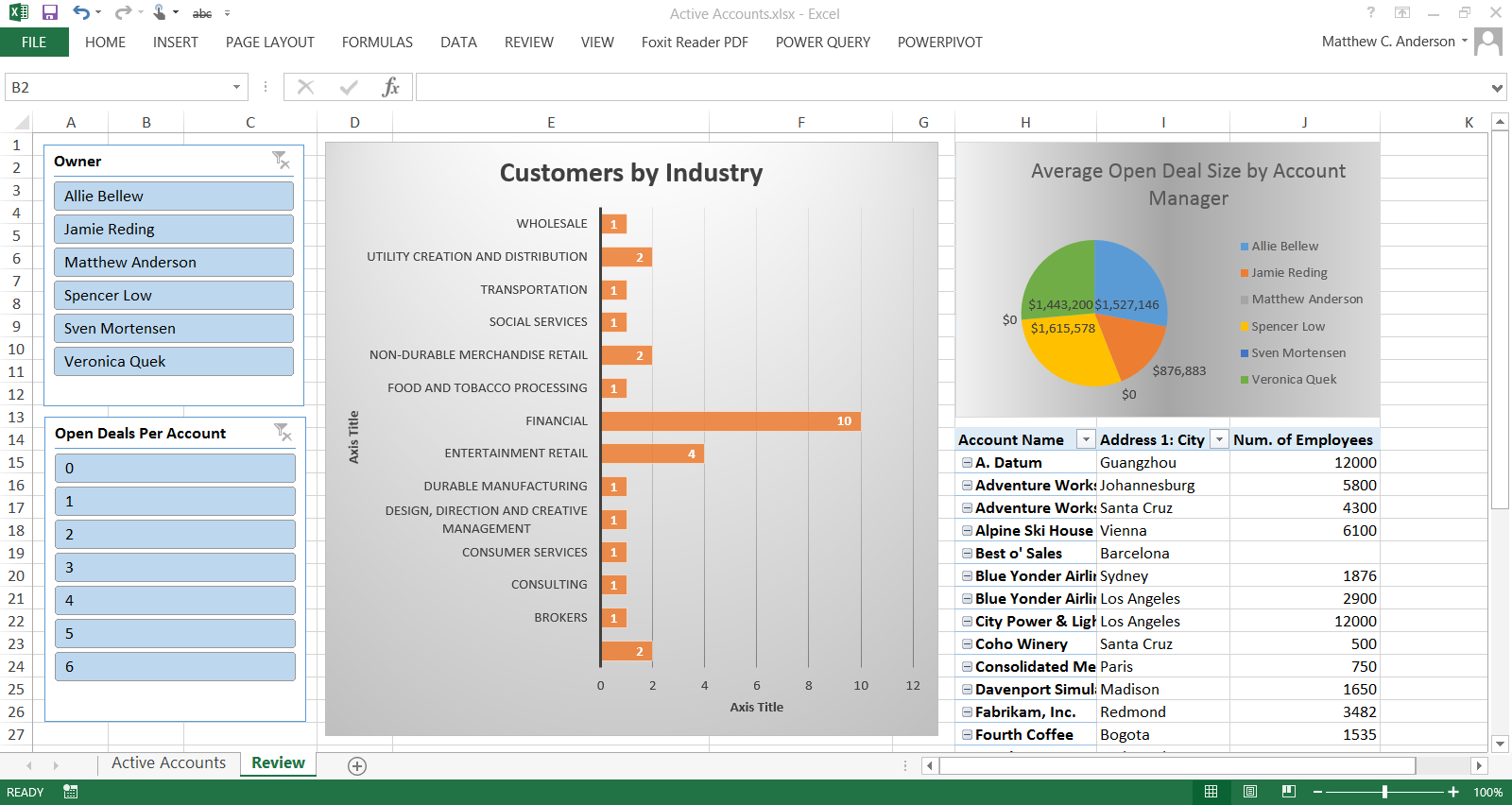1512x805 pixels.
Task: Click the Undo arrow icon
Action: (x=81, y=13)
